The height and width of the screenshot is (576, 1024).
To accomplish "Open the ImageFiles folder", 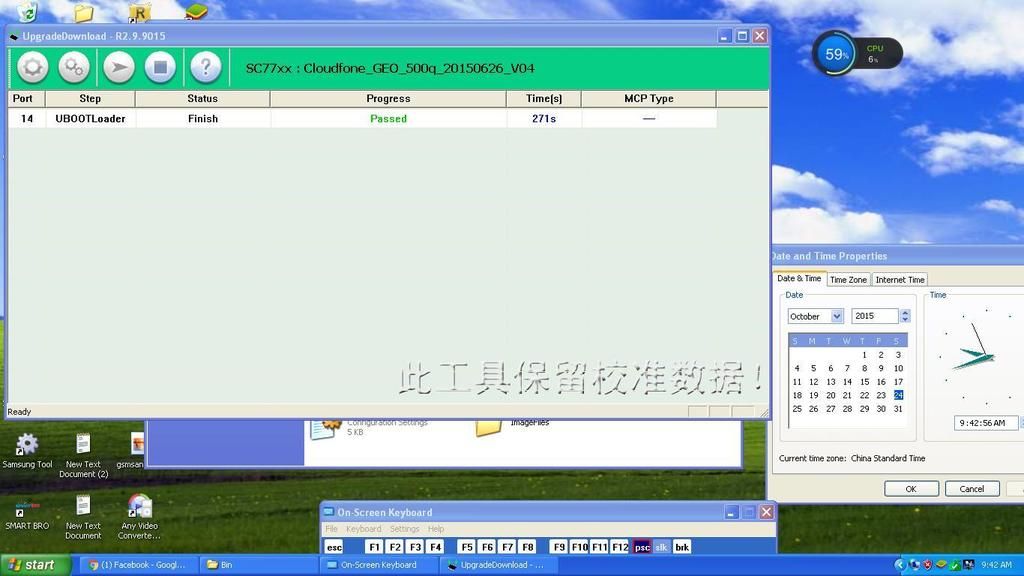I will [x=489, y=427].
